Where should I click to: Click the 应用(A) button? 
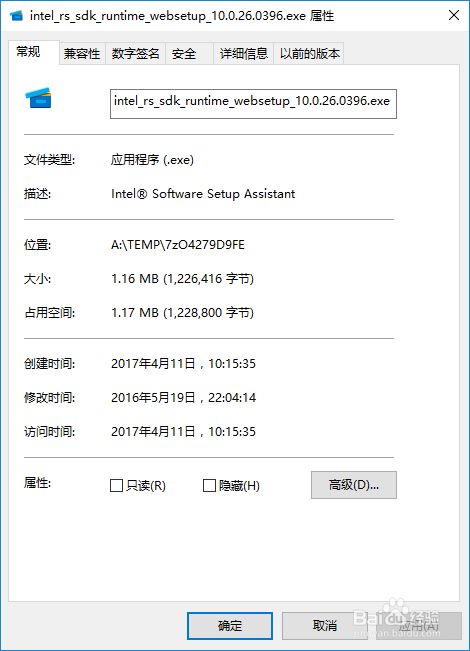419,626
